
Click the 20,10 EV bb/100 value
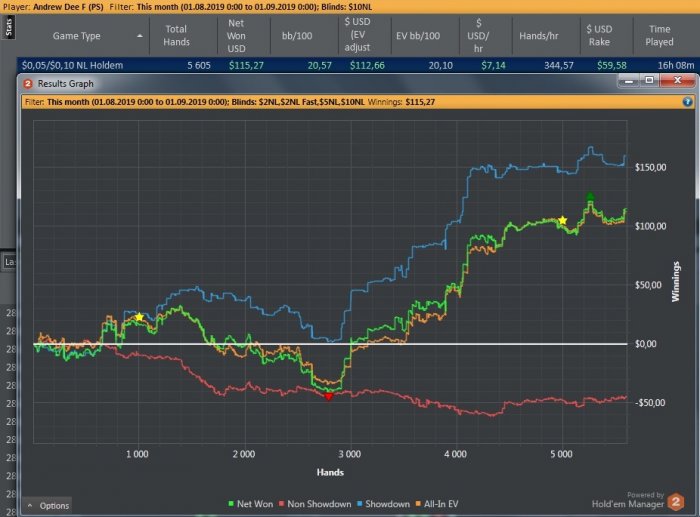440,66
